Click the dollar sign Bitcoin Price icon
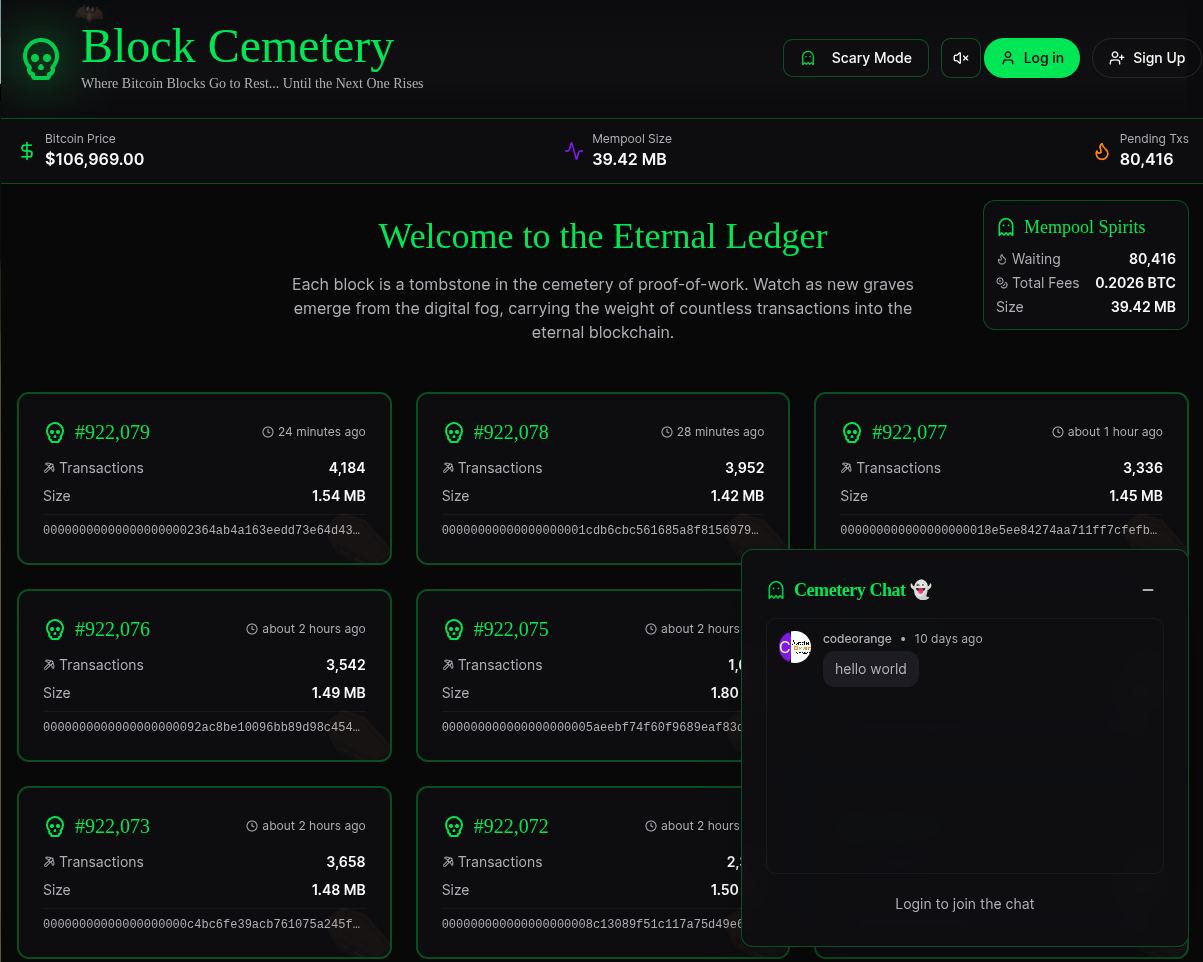The width and height of the screenshot is (1203, 962). click(27, 151)
